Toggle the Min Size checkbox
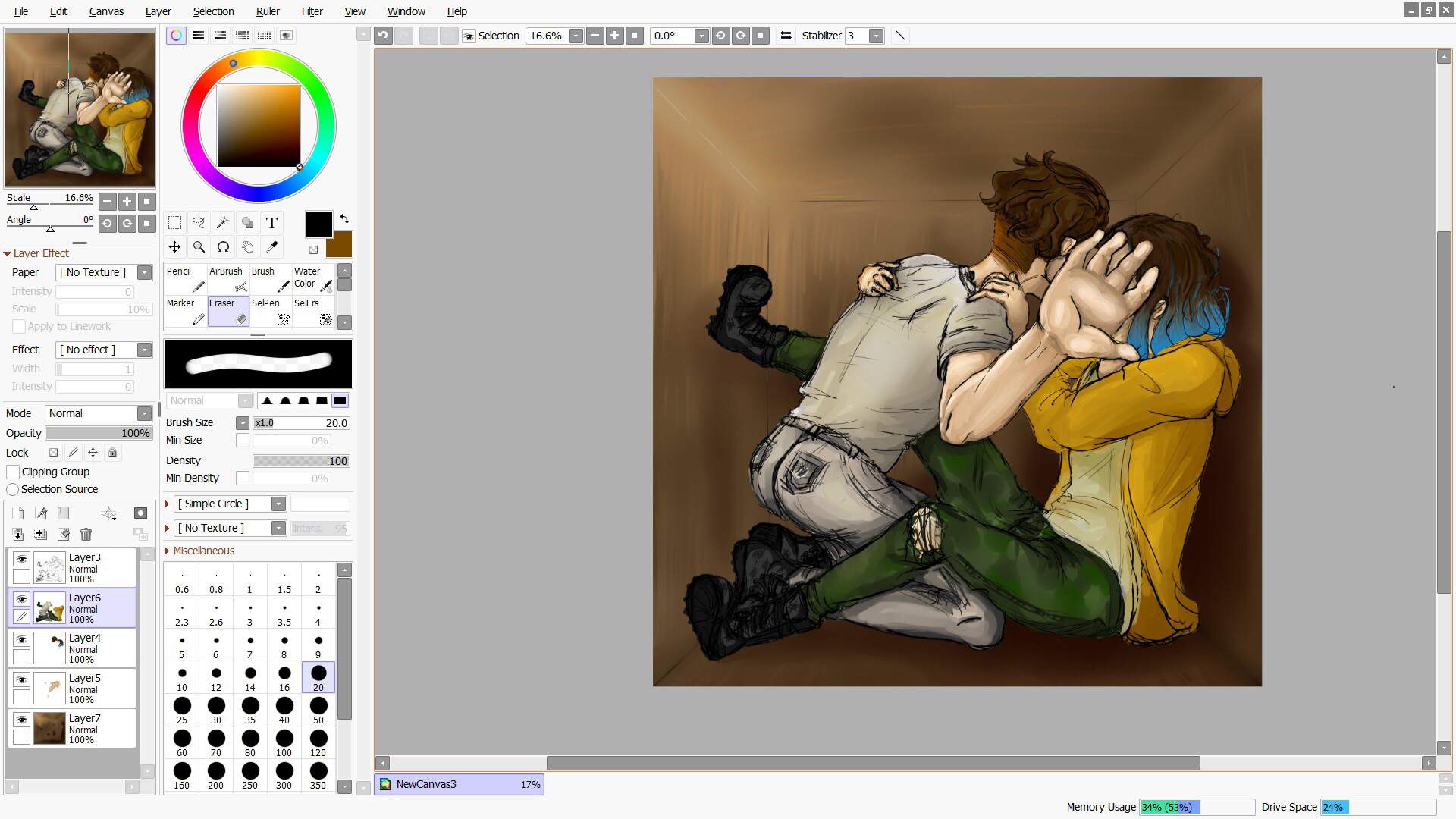The width and height of the screenshot is (1456, 819). pos(243,441)
